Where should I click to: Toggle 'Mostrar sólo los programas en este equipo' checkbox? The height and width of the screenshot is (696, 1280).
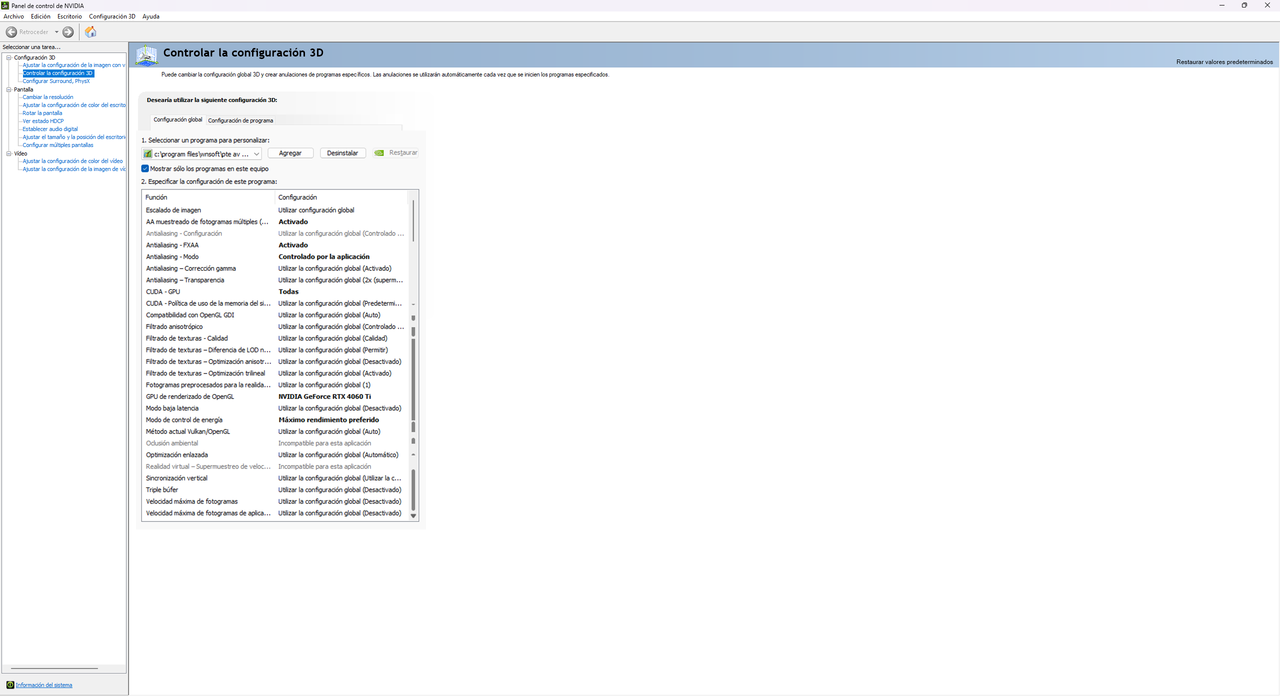[145, 169]
